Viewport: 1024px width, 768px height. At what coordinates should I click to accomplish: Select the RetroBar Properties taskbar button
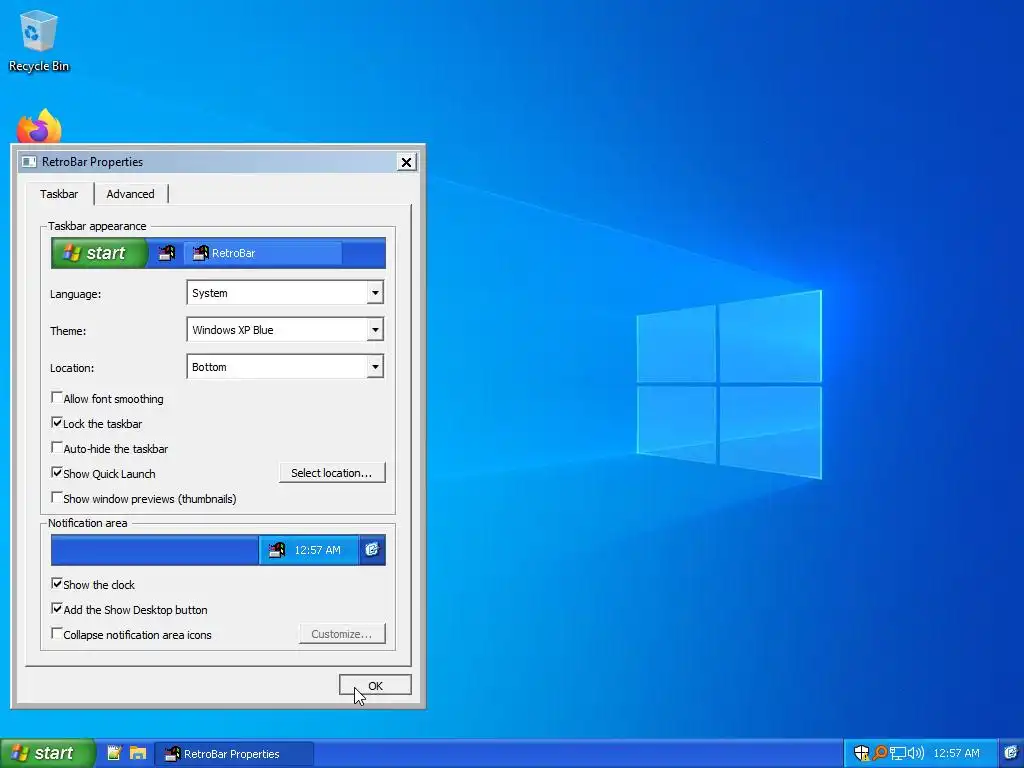tap(234, 754)
